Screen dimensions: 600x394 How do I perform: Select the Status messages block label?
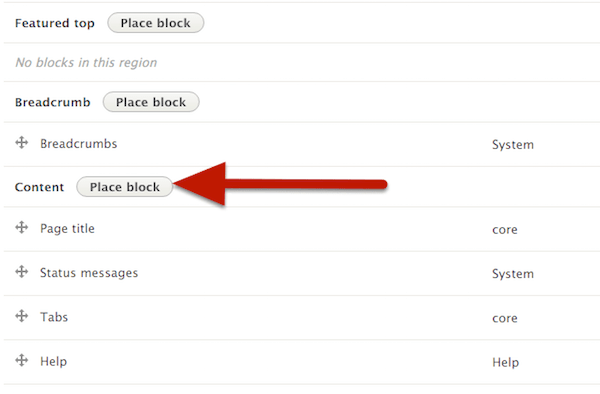coord(89,273)
